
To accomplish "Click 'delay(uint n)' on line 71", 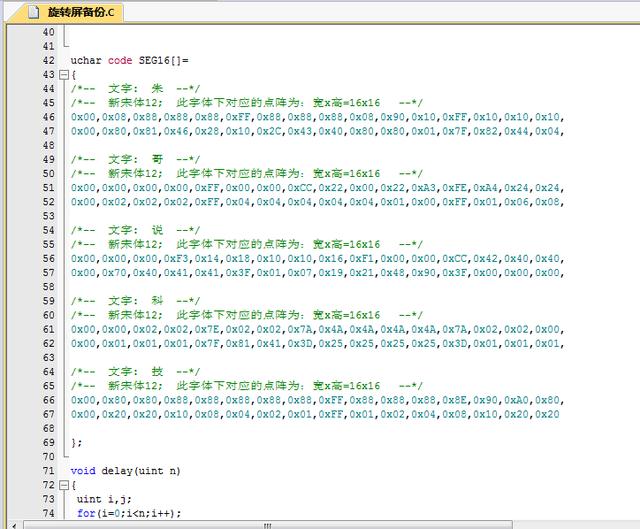I will coord(141,471).
